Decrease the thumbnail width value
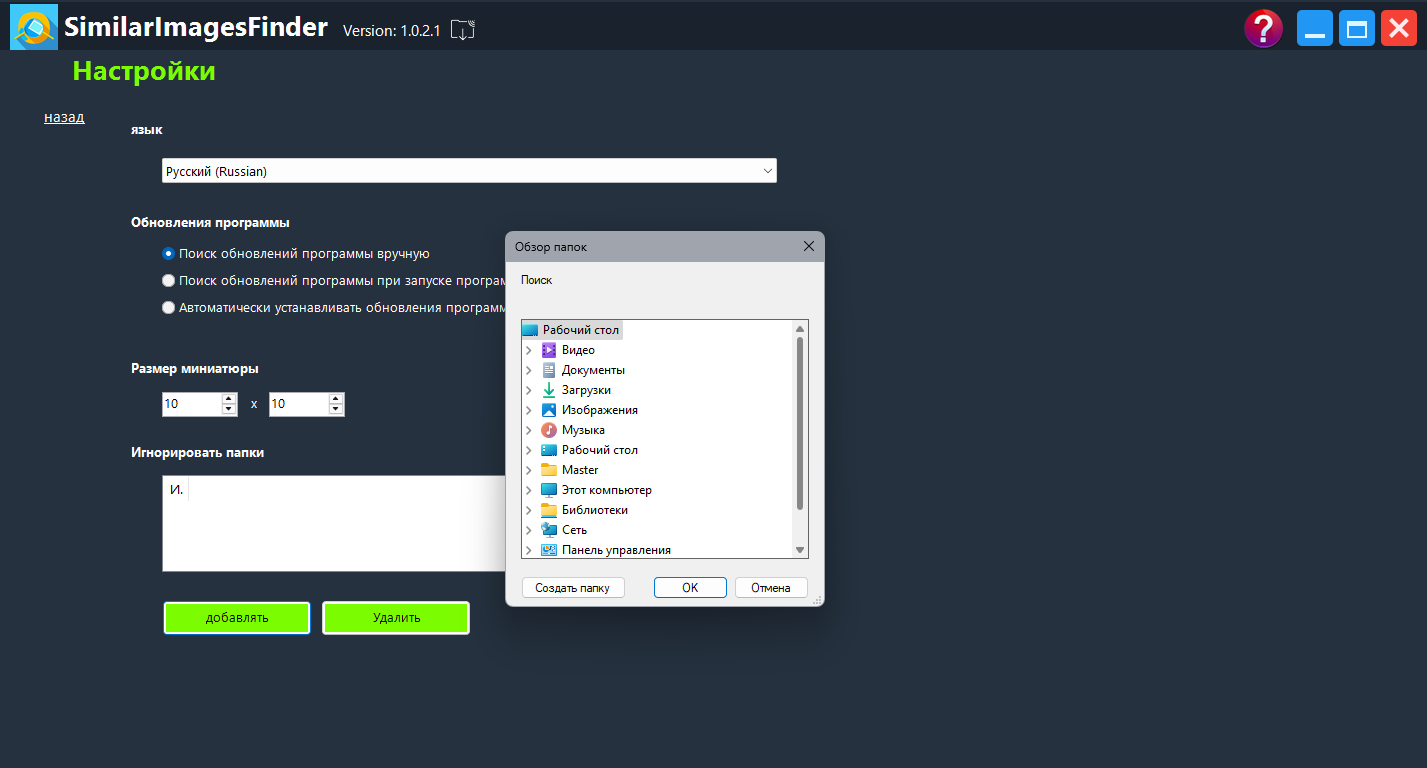 [228, 410]
